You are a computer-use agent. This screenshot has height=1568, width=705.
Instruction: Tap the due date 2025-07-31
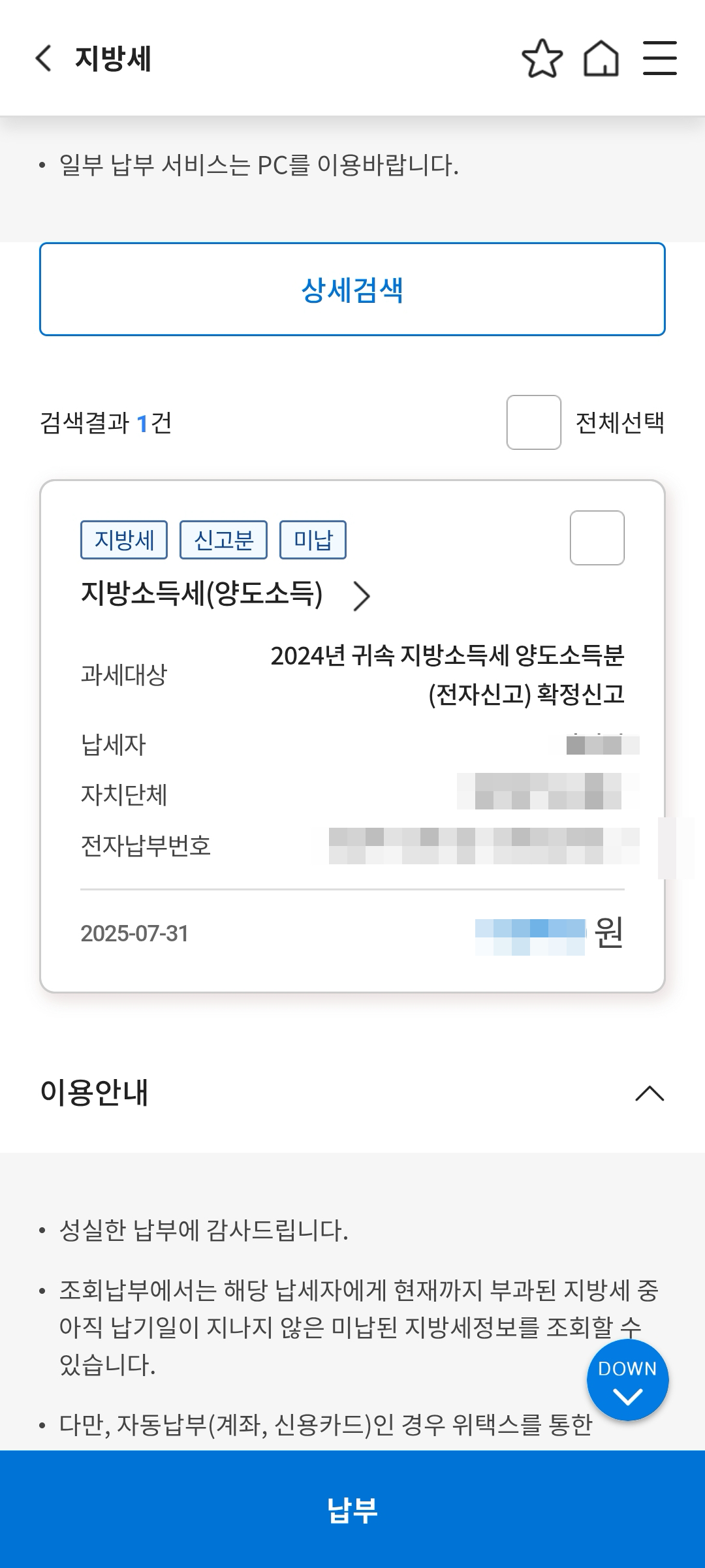click(x=134, y=933)
